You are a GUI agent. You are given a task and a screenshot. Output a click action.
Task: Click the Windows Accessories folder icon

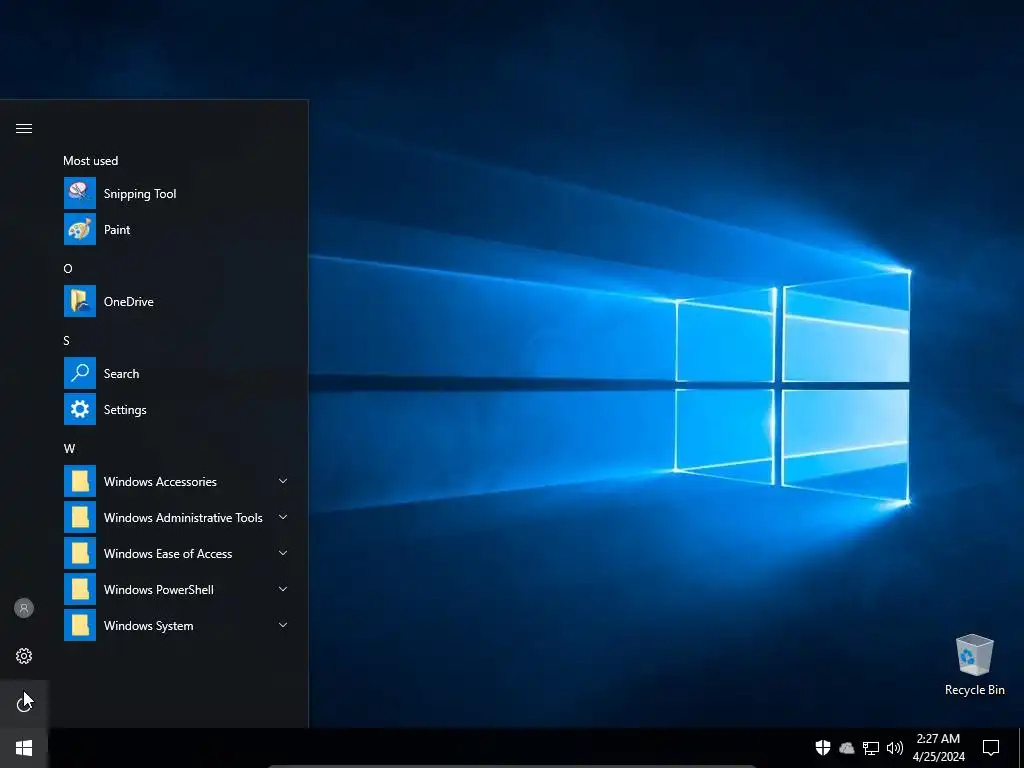[80, 481]
